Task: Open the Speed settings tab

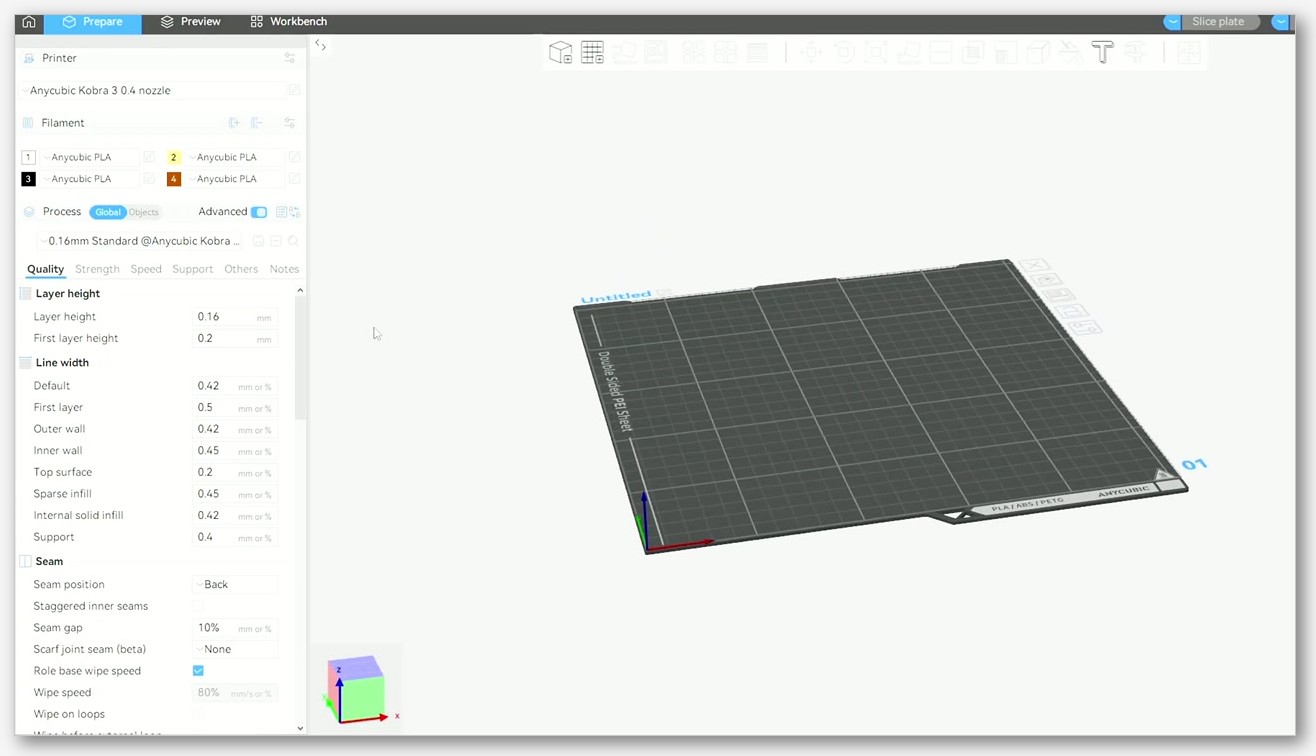Action: click(146, 269)
